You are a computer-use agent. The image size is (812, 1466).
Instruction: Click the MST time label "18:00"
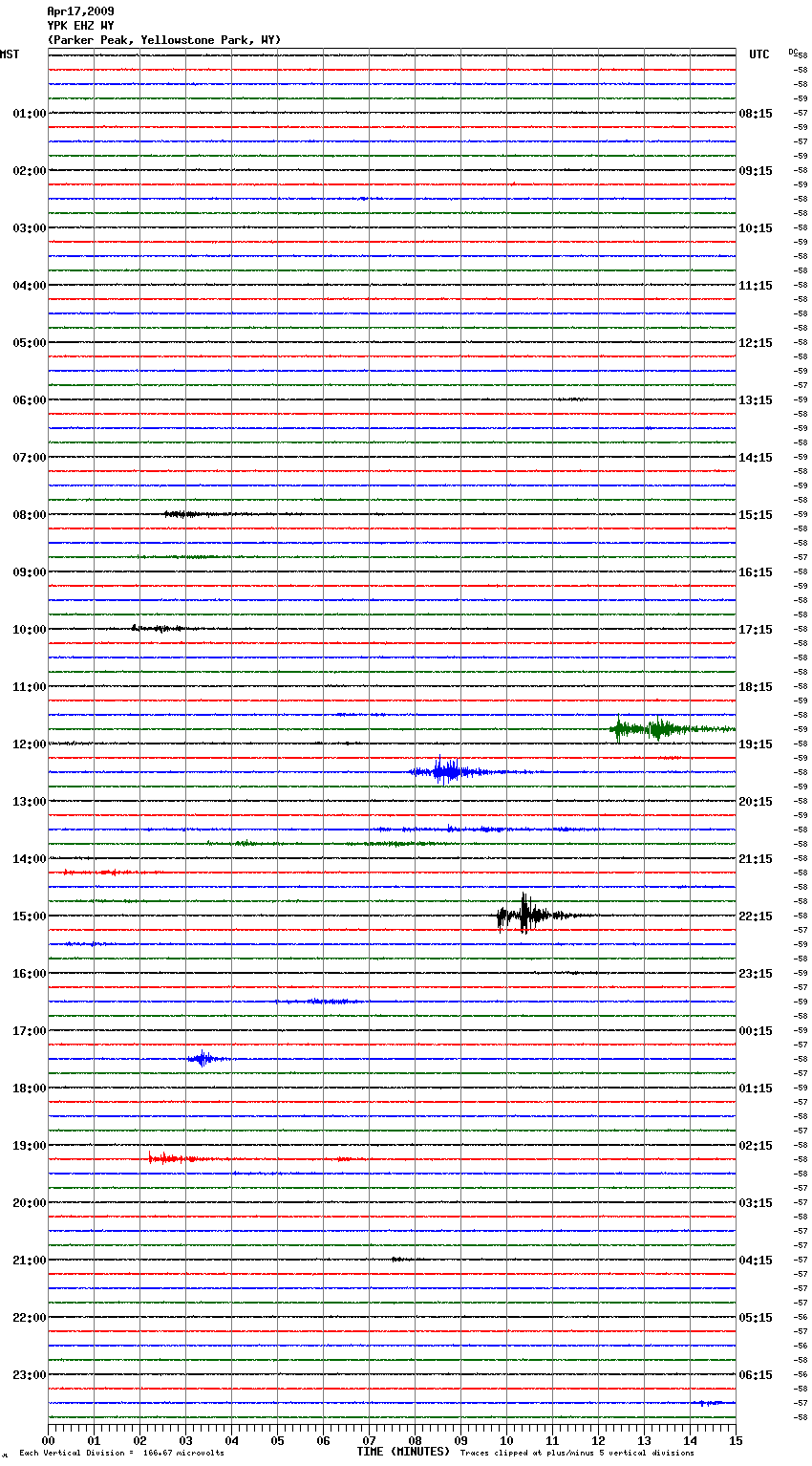tap(30, 1089)
